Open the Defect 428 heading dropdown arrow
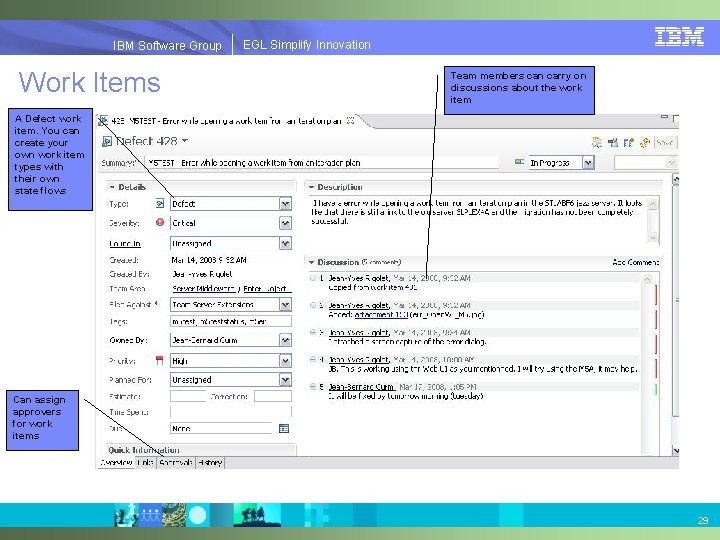The width and height of the screenshot is (720, 540). coord(185,141)
